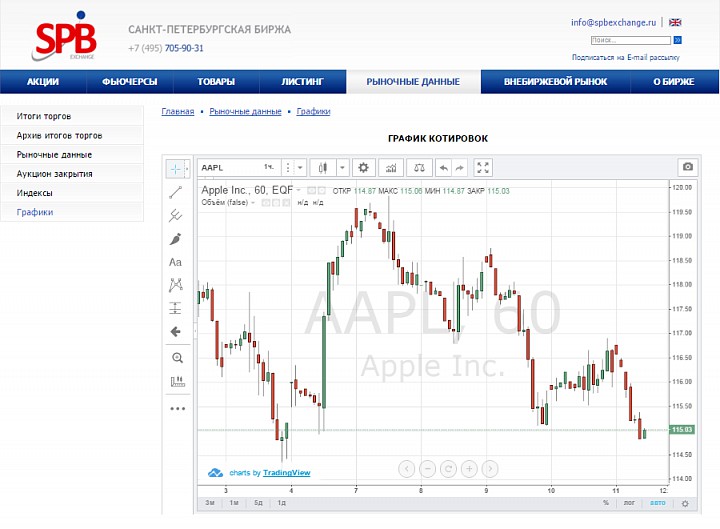Zoom out chart with the minus button
720x529 pixels.
coord(428,469)
